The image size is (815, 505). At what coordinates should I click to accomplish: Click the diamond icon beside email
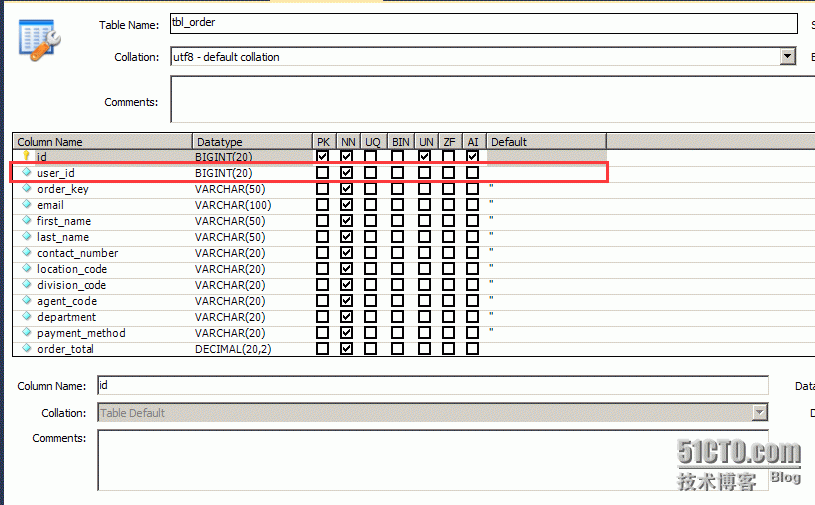(27, 204)
